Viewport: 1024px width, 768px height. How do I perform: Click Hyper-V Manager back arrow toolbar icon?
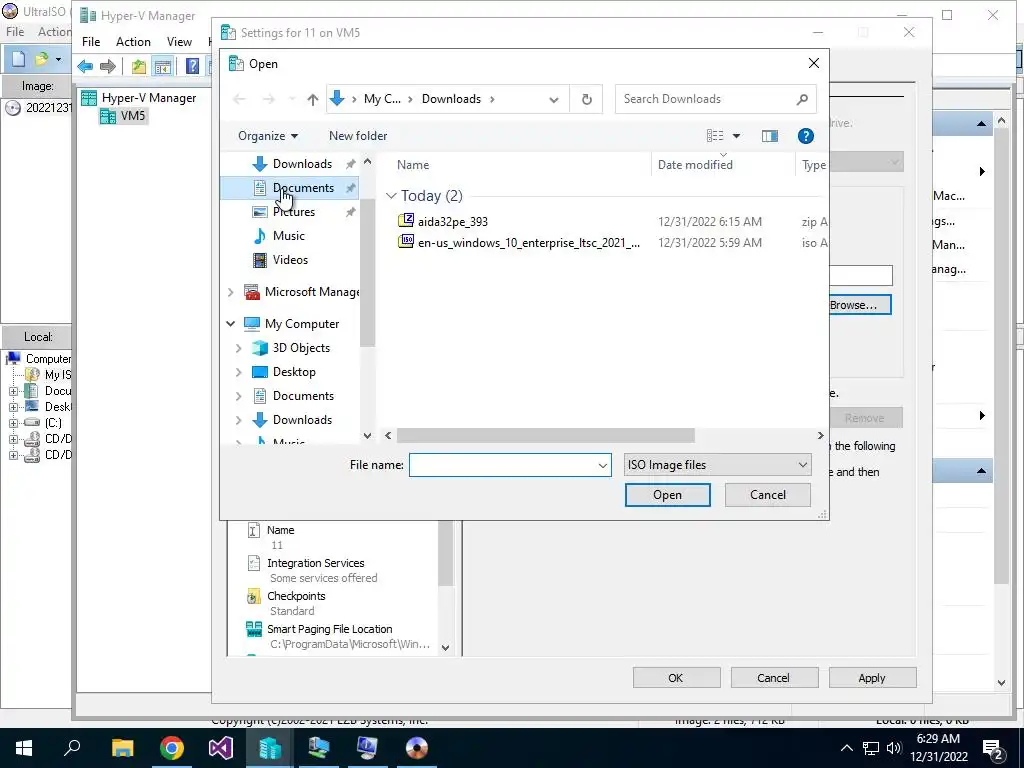point(85,66)
